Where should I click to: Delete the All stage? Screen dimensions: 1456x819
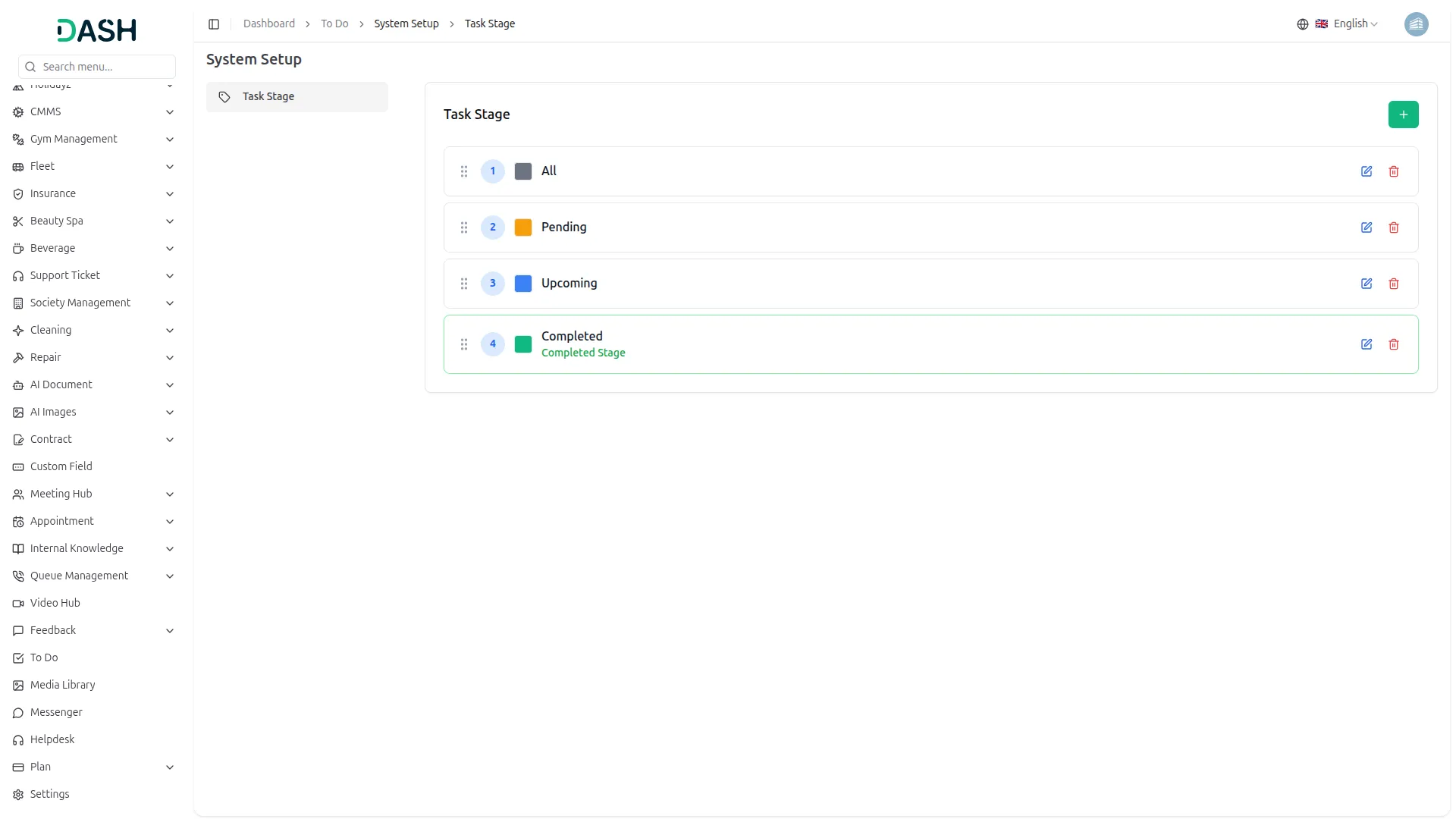[1393, 171]
